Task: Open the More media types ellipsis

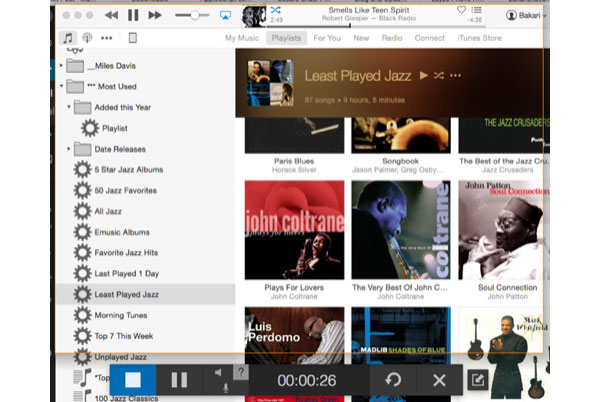Action: click(106, 38)
